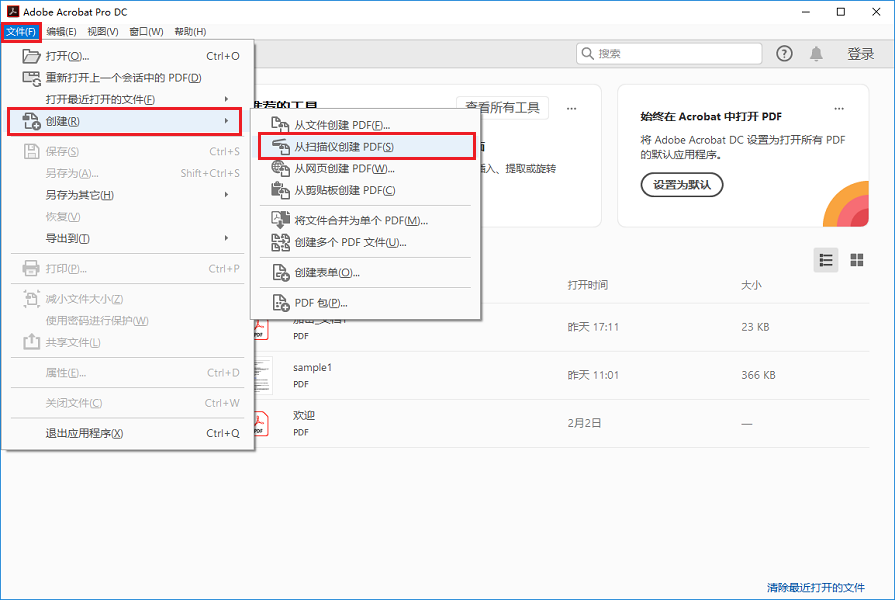Sort by the 大小 column header
The height and width of the screenshot is (600, 895).
point(751,285)
